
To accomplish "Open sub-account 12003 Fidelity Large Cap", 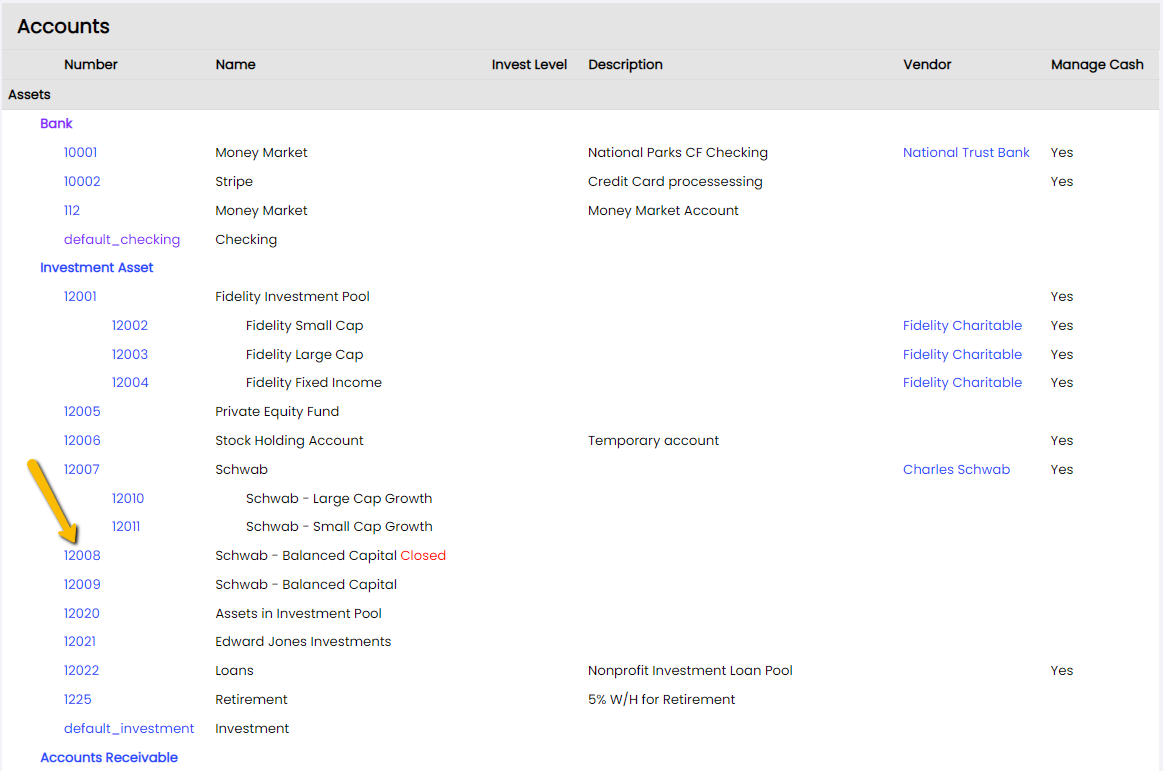I will coord(130,354).
